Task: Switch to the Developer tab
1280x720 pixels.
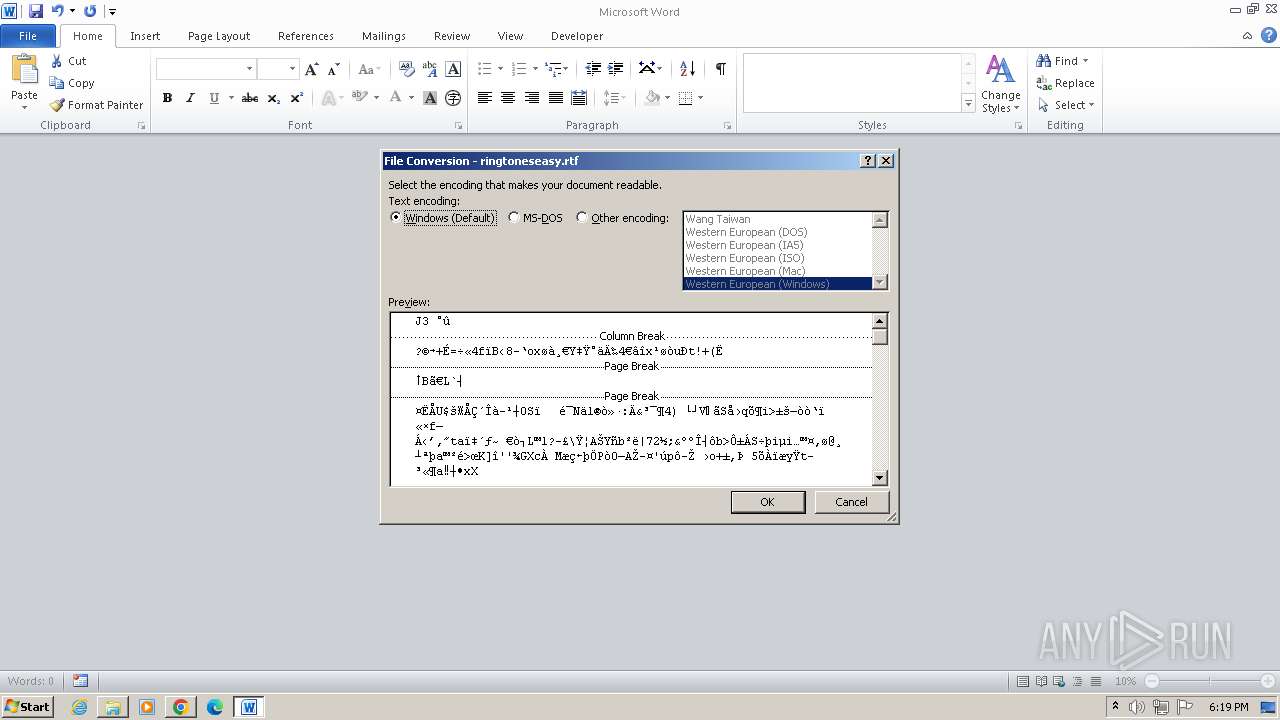Action: 577,36
